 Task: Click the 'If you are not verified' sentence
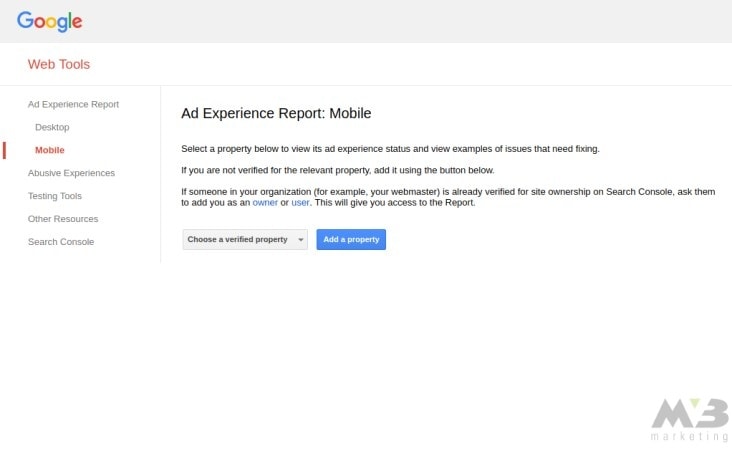[x=338, y=170]
